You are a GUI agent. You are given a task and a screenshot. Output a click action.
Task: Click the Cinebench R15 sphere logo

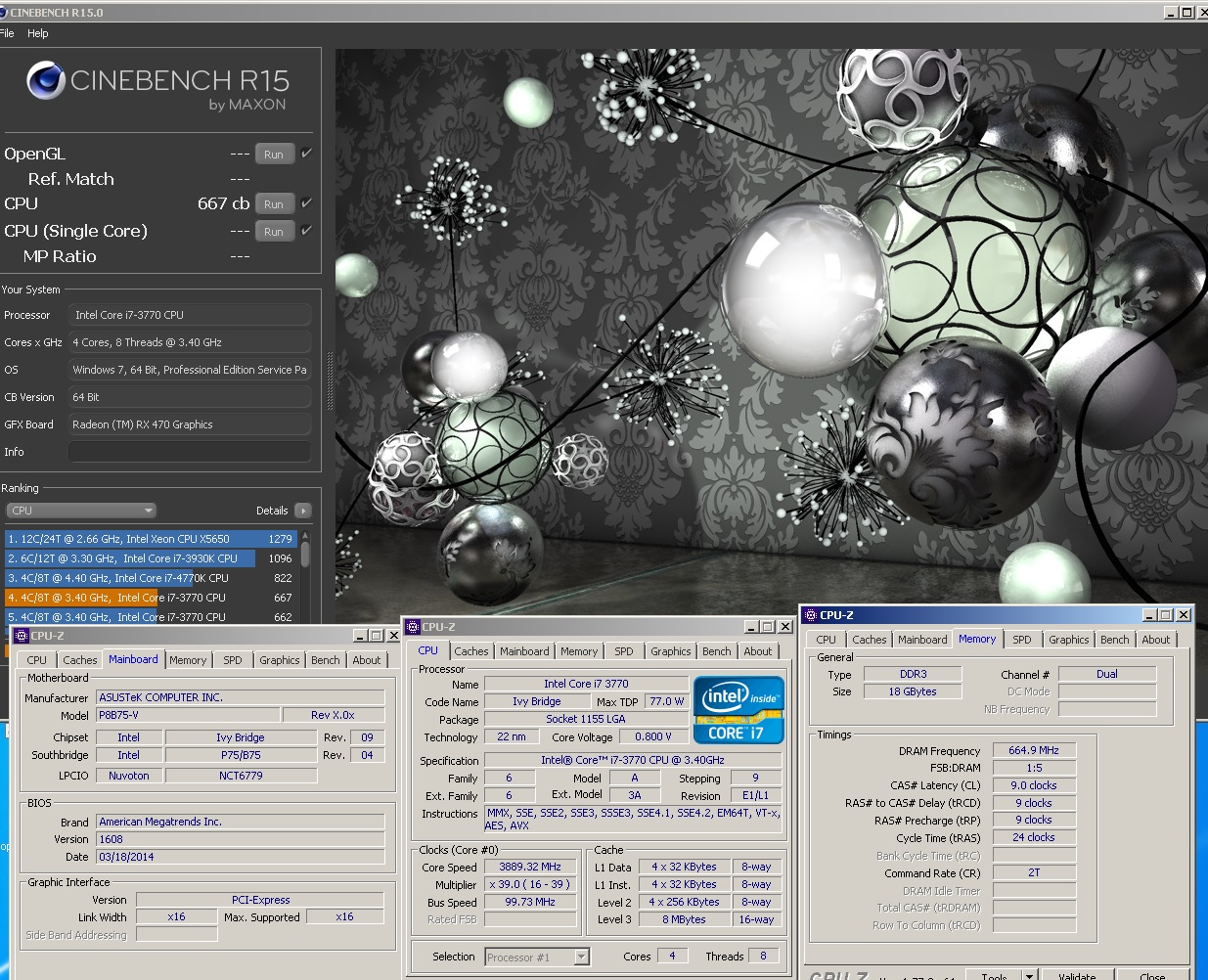(46, 80)
